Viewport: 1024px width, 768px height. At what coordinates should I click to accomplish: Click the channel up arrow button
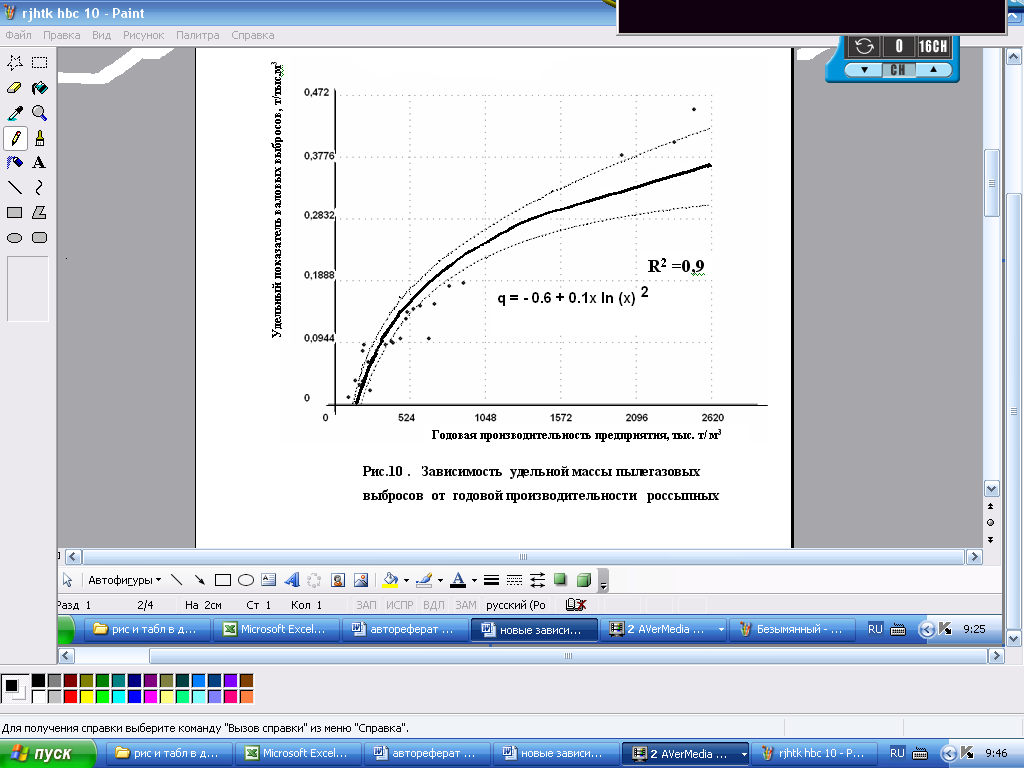click(933, 69)
